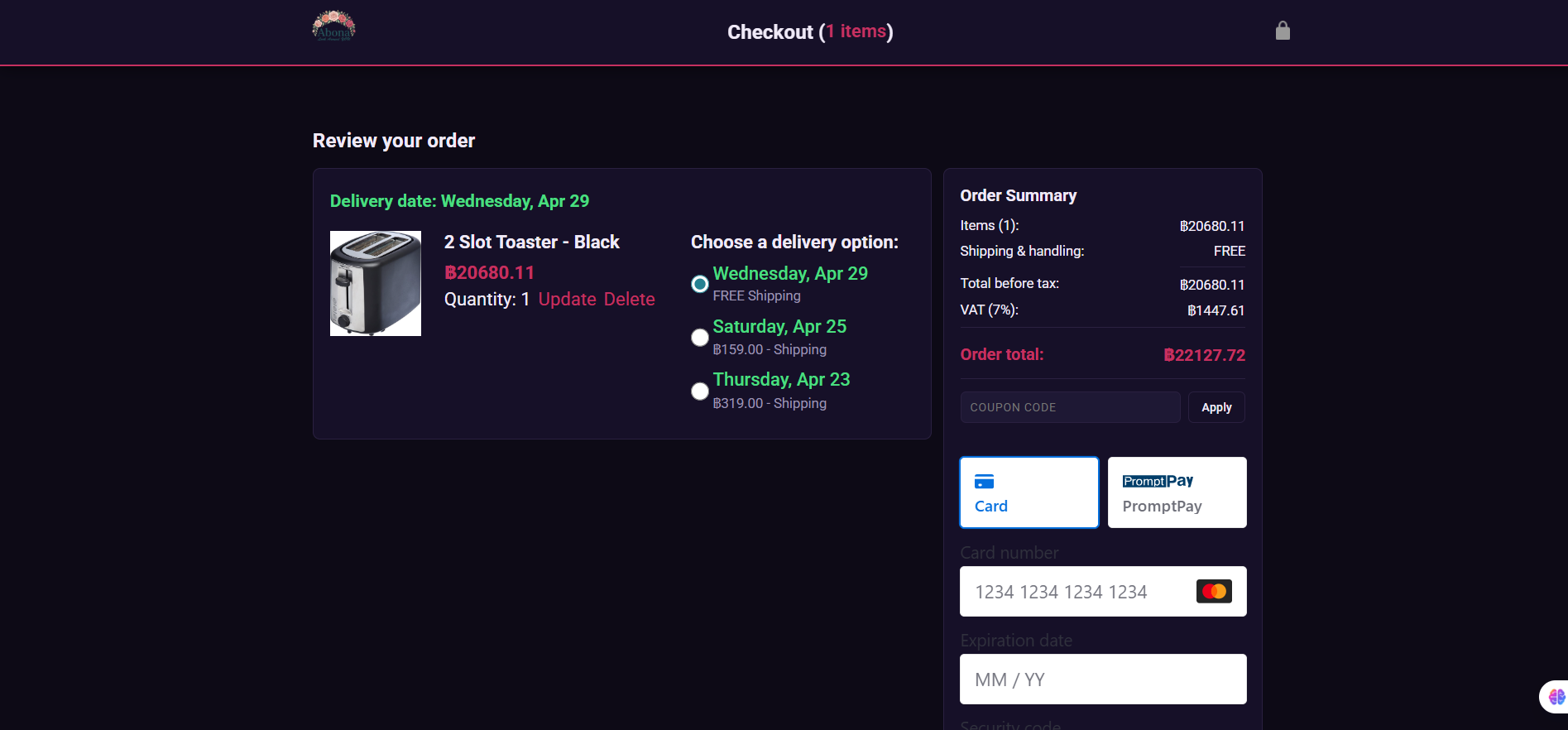Open the 2 Slot Toaster product thumbnail

tap(376, 283)
